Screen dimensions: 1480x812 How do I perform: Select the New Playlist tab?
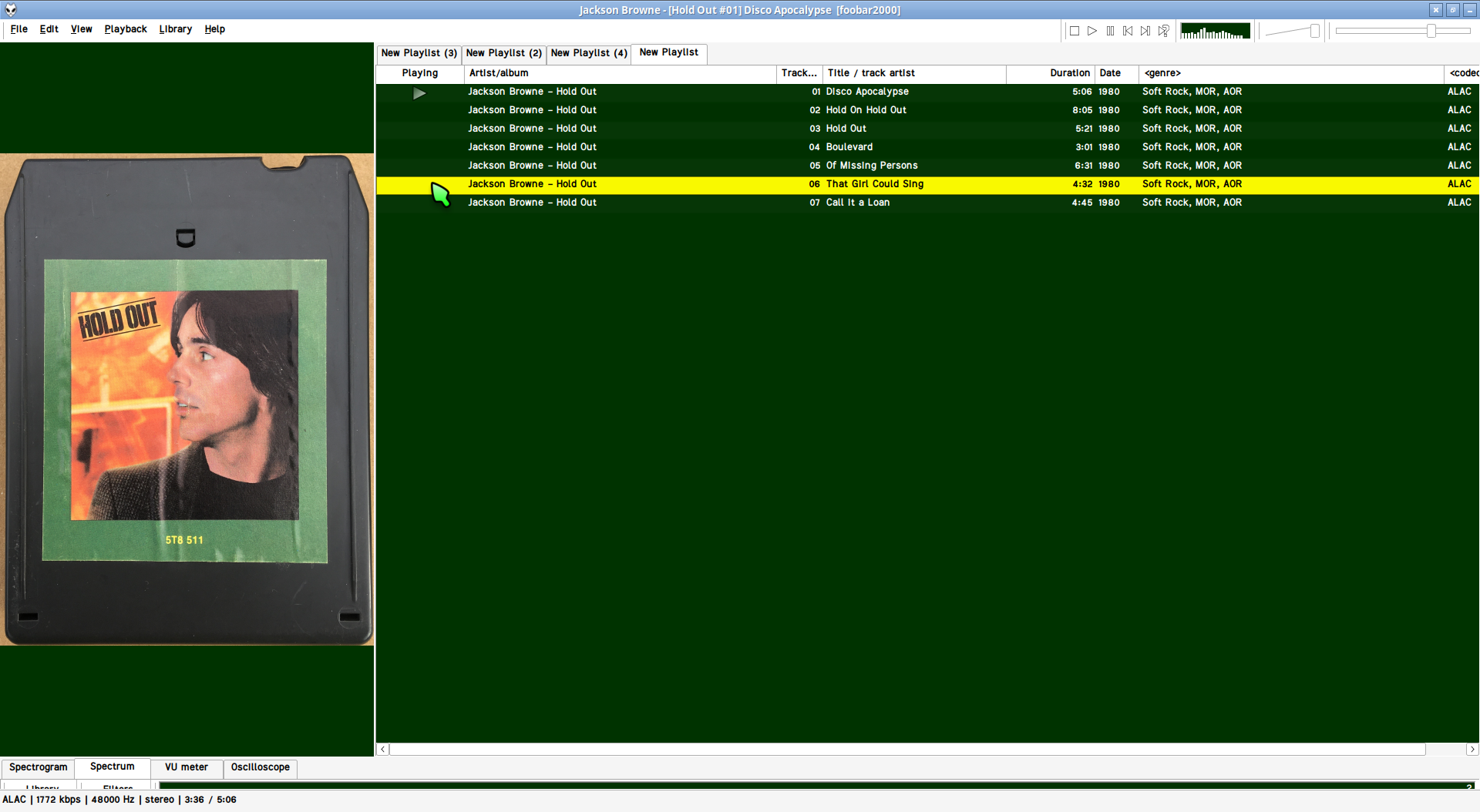[668, 52]
